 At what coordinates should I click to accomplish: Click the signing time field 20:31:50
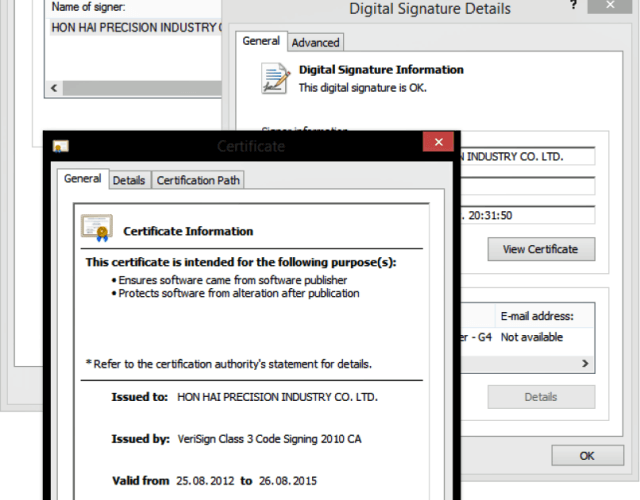pyautogui.click(x=528, y=215)
